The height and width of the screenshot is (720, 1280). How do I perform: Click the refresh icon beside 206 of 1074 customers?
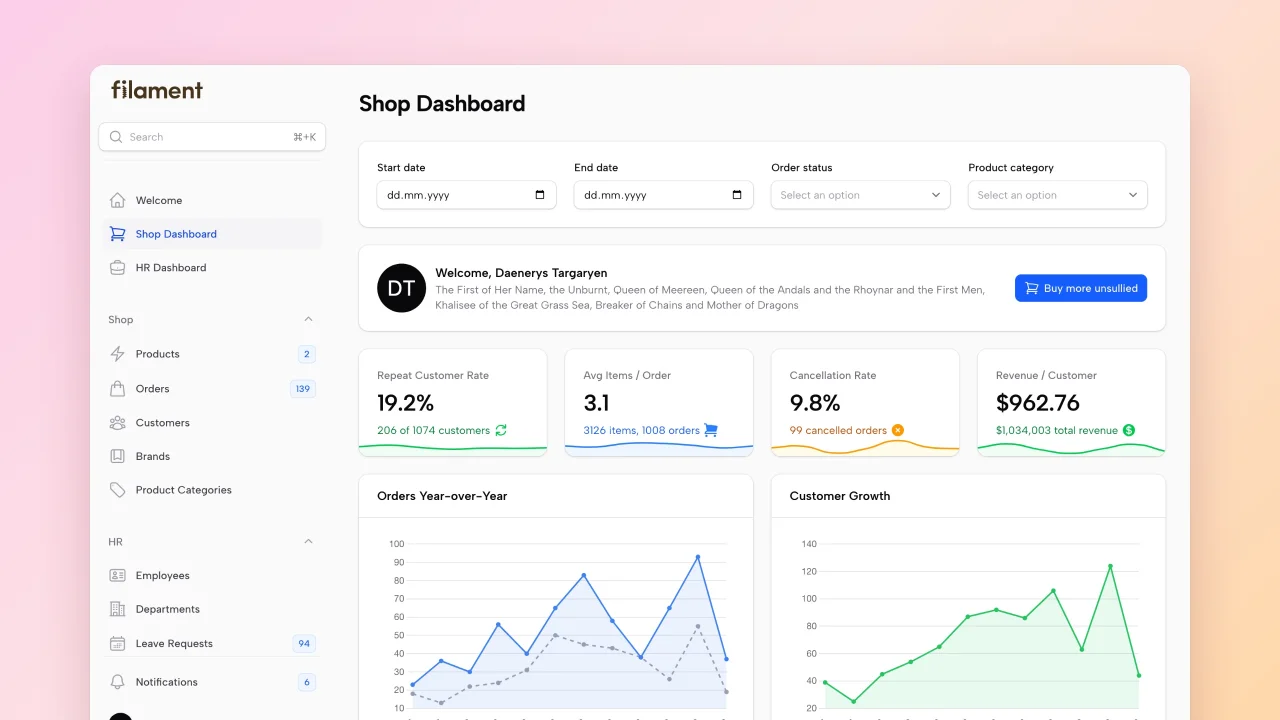pos(501,430)
